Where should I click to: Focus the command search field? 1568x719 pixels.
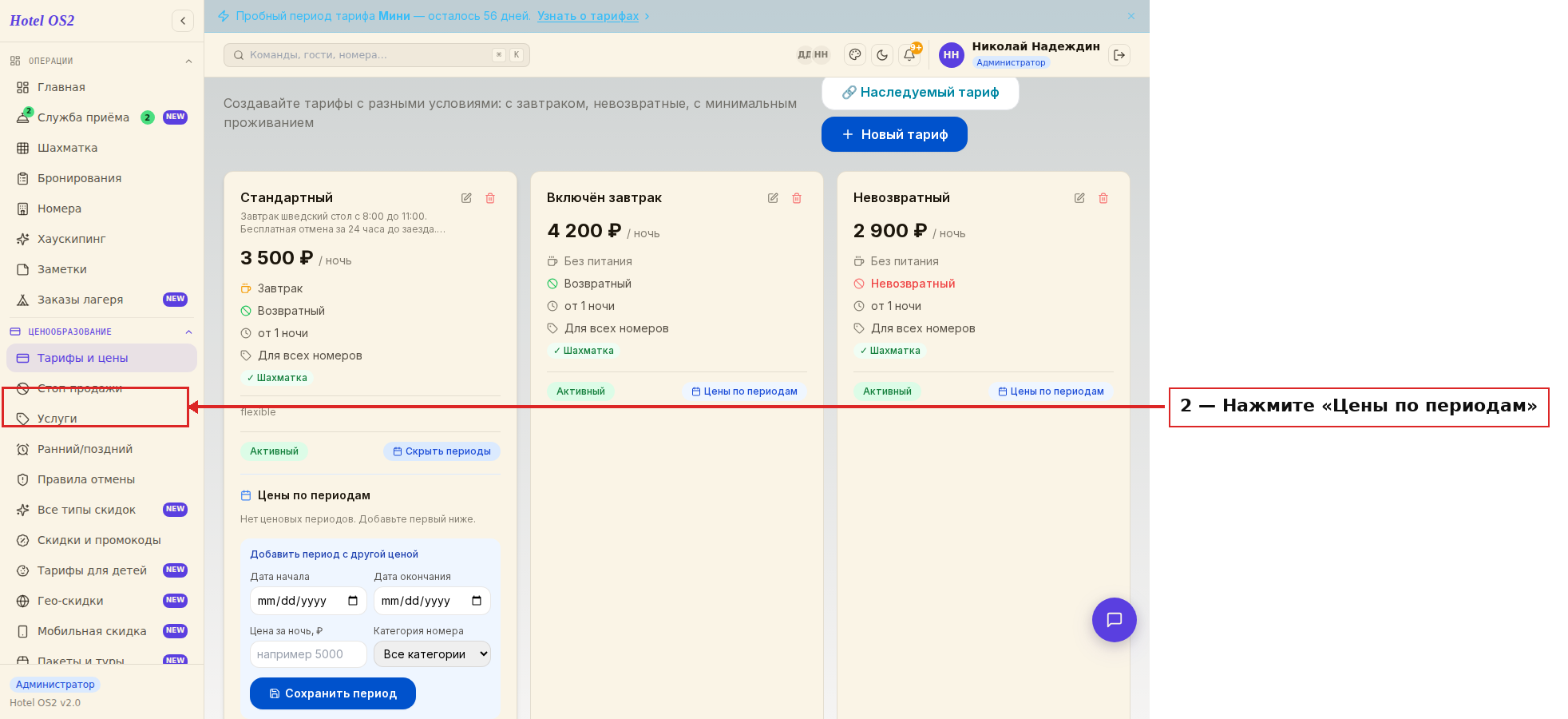[377, 55]
